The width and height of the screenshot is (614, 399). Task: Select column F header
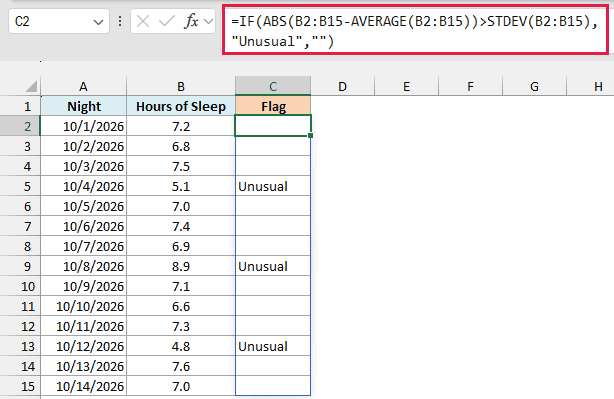coord(470,86)
